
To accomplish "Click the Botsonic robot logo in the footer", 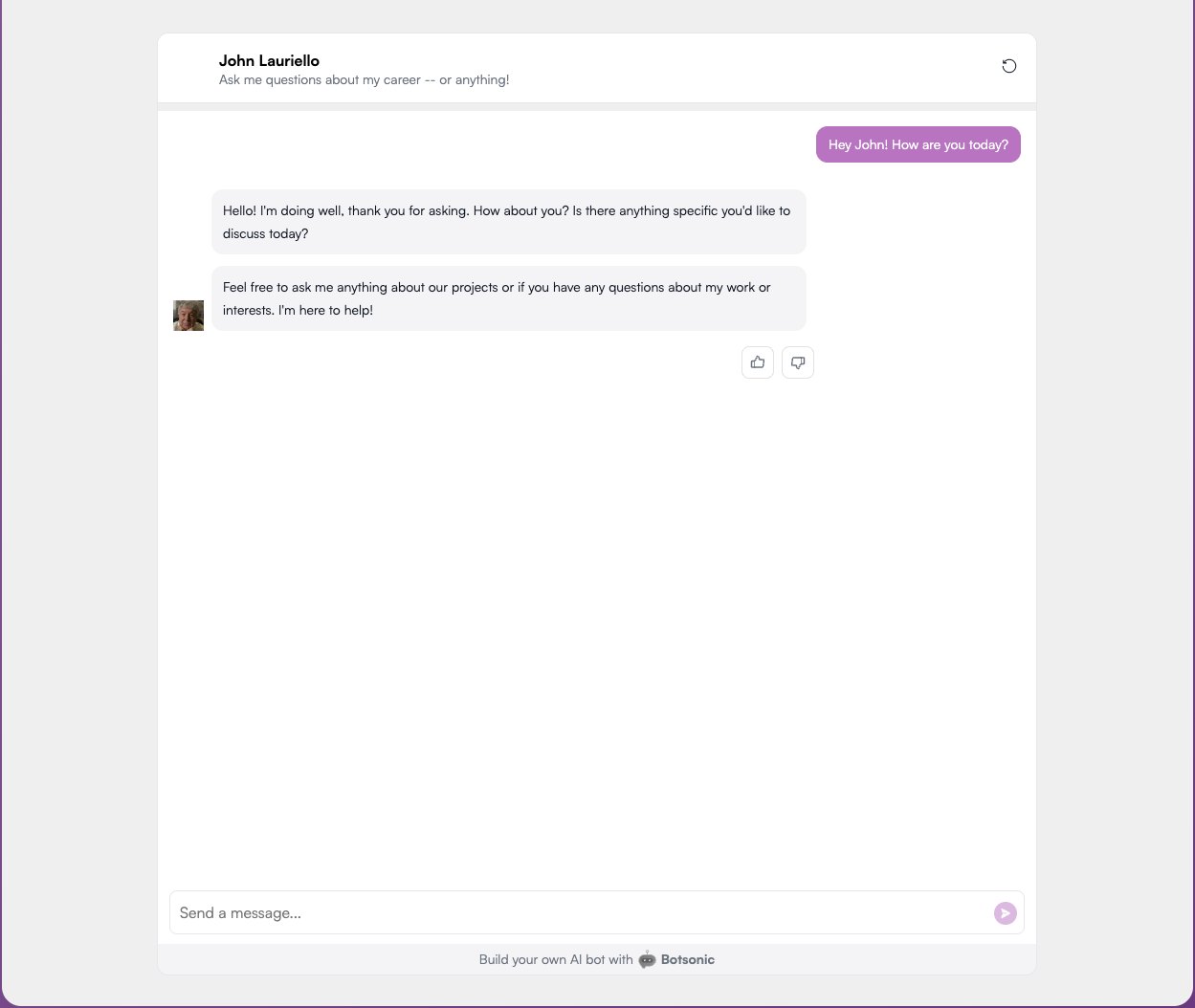I will pos(648,959).
